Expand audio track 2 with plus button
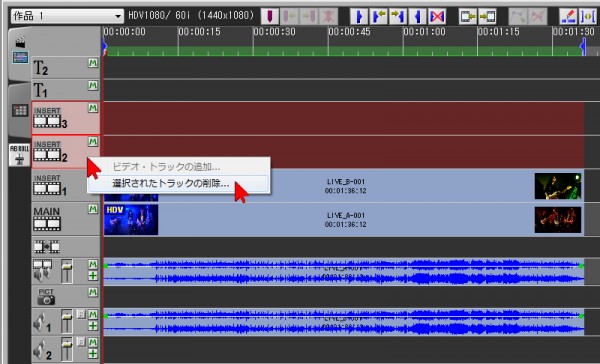 tap(93, 354)
